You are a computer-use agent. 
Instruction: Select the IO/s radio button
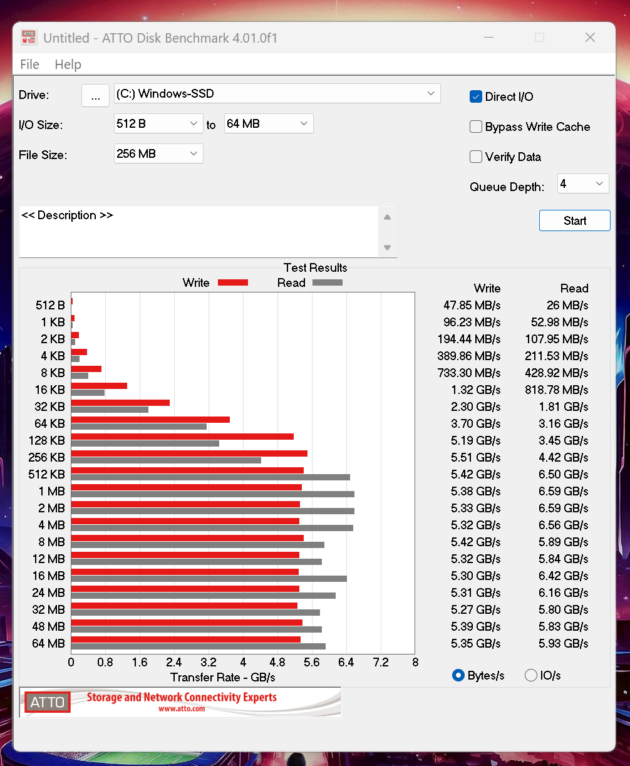point(531,675)
